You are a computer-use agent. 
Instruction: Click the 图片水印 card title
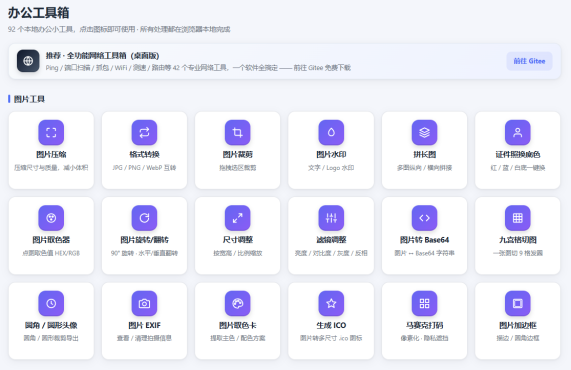[x=331, y=154]
